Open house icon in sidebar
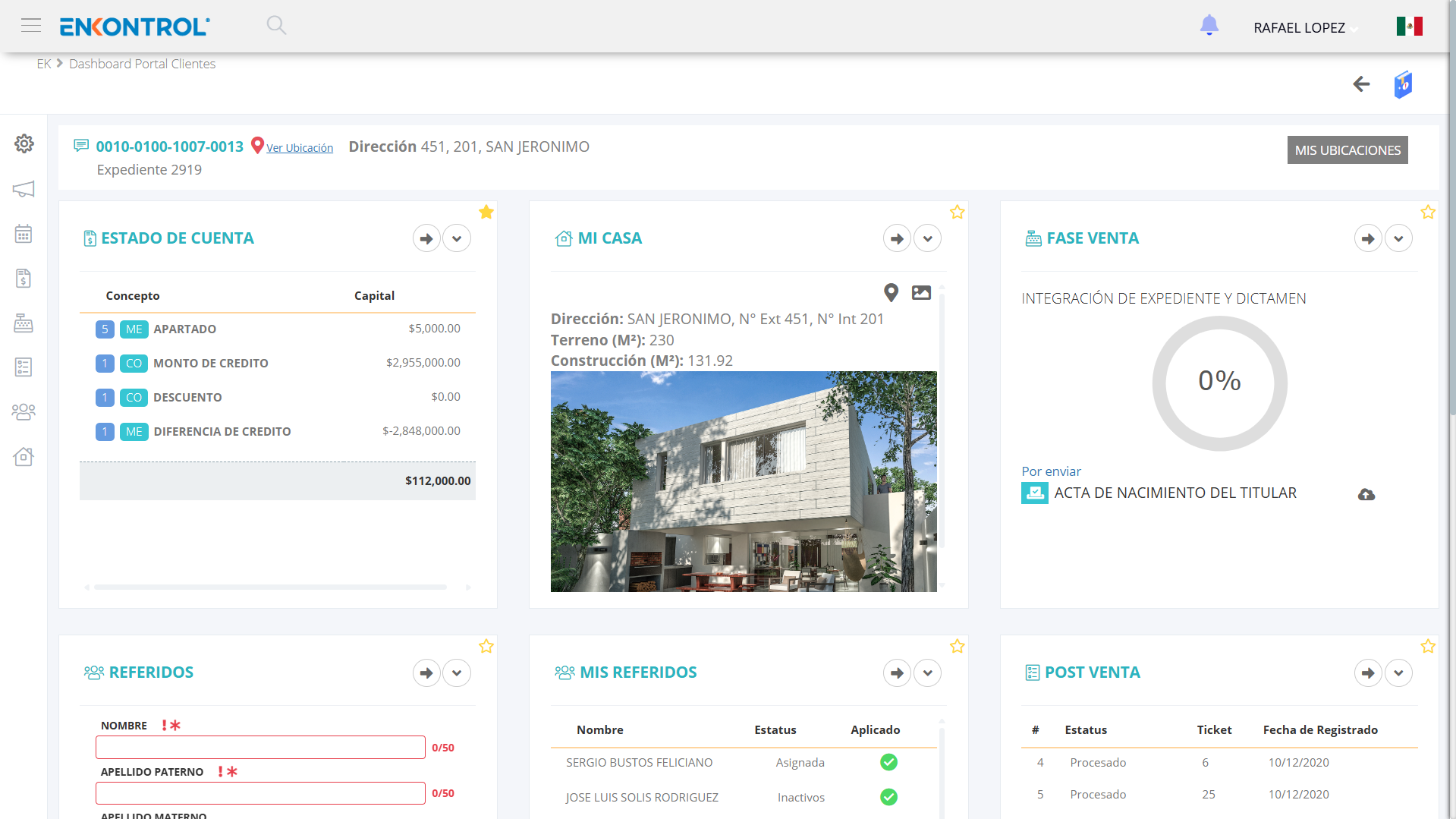 click(x=24, y=457)
